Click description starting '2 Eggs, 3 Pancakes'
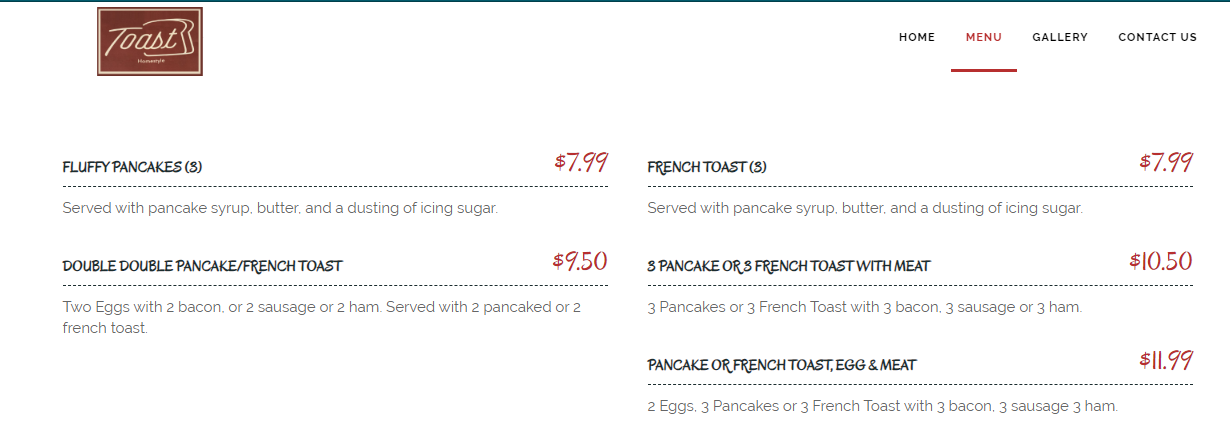1230x446 pixels. pyautogui.click(x=882, y=406)
